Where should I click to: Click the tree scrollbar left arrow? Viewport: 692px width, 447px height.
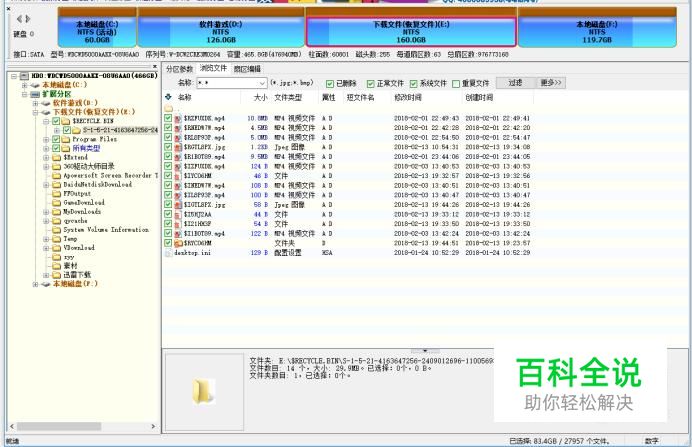click(x=12, y=426)
